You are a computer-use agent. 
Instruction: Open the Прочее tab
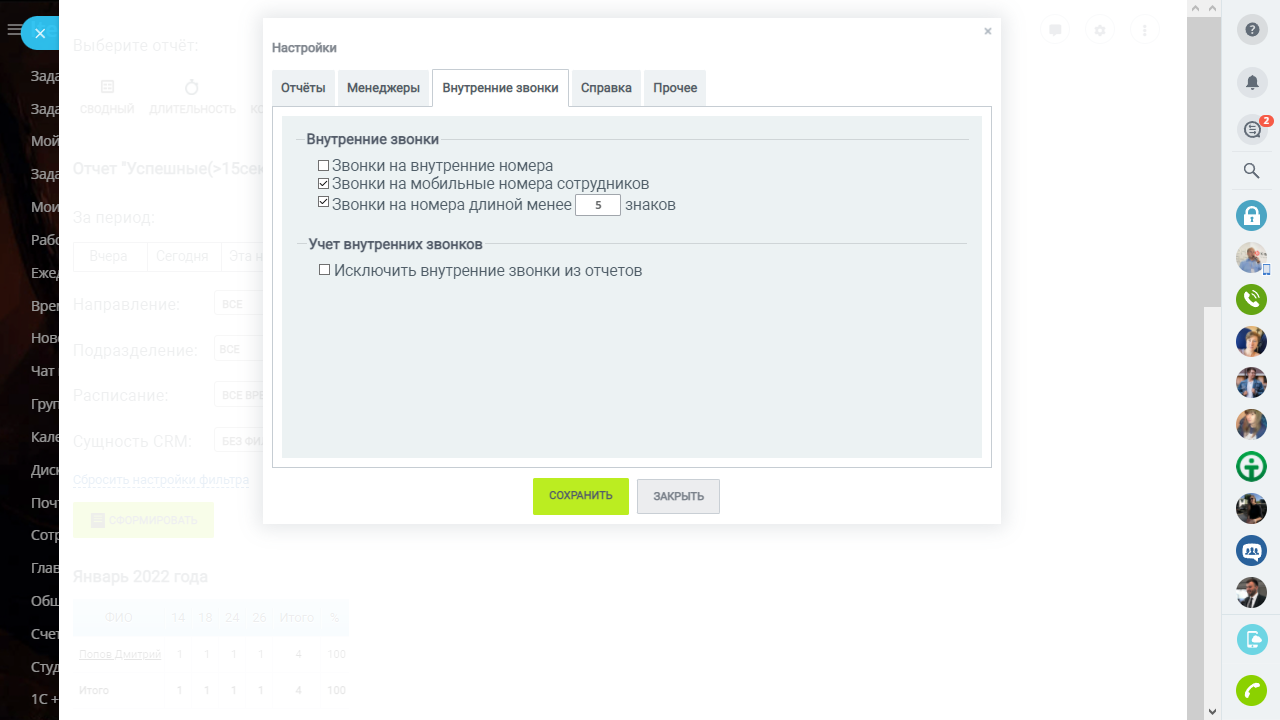click(675, 88)
